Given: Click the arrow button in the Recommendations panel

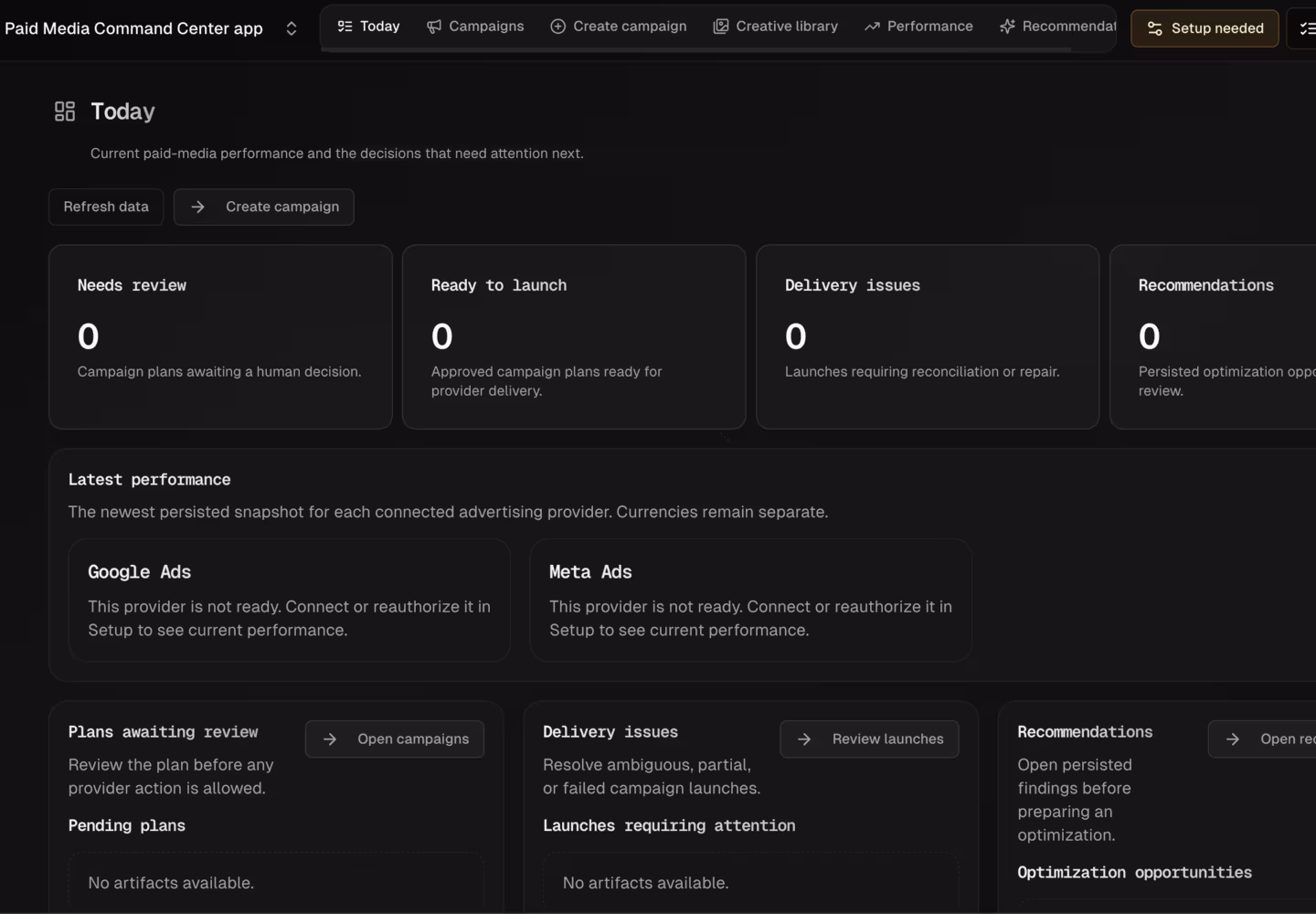Looking at the screenshot, I should pyautogui.click(x=1262, y=739).
